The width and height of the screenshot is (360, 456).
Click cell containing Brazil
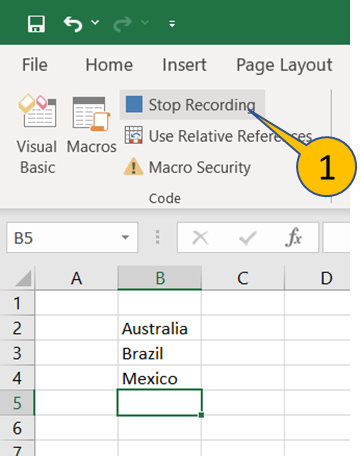[160, 353]
